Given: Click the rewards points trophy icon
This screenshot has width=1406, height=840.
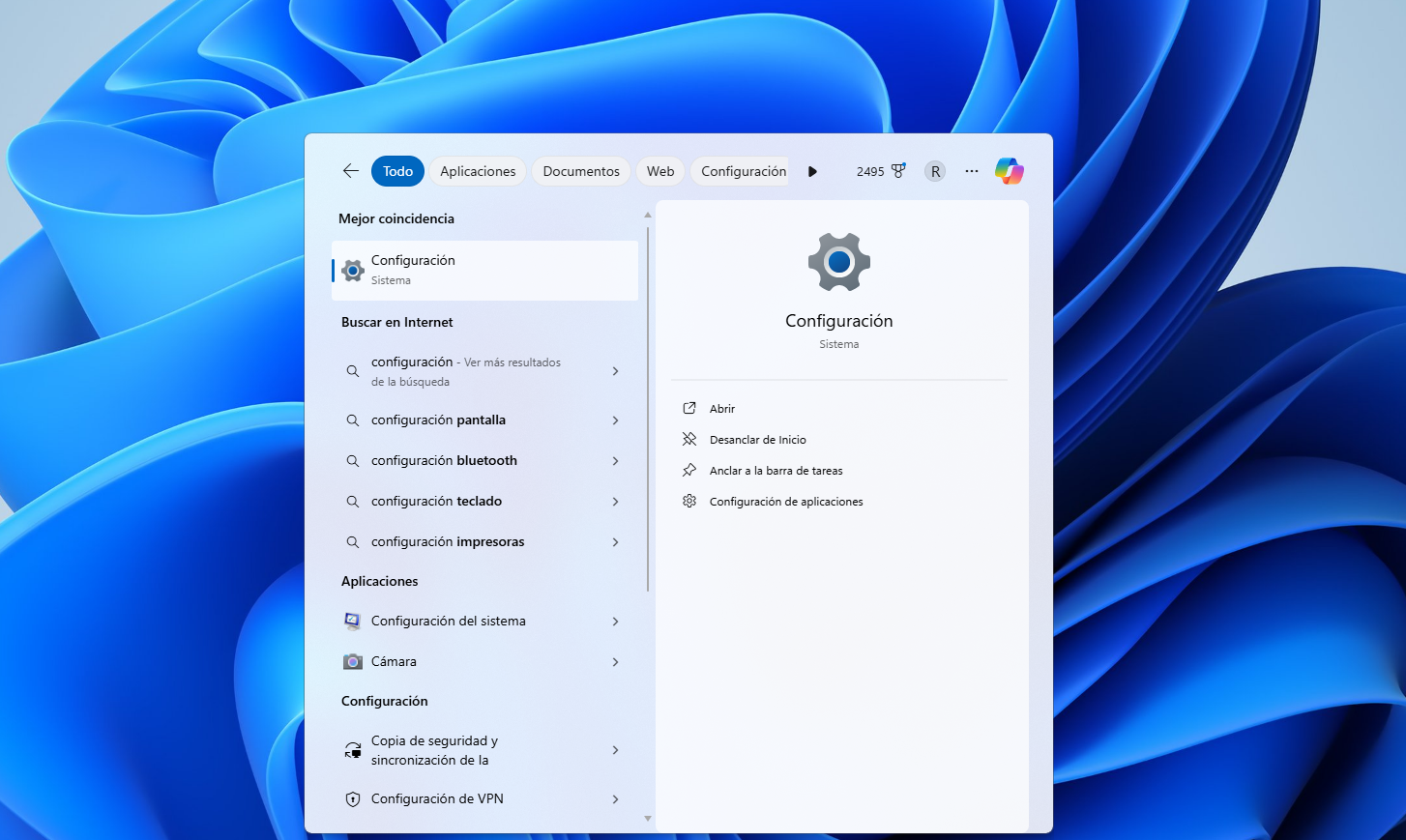Looking at the screenshot, I should click(898, 171).
